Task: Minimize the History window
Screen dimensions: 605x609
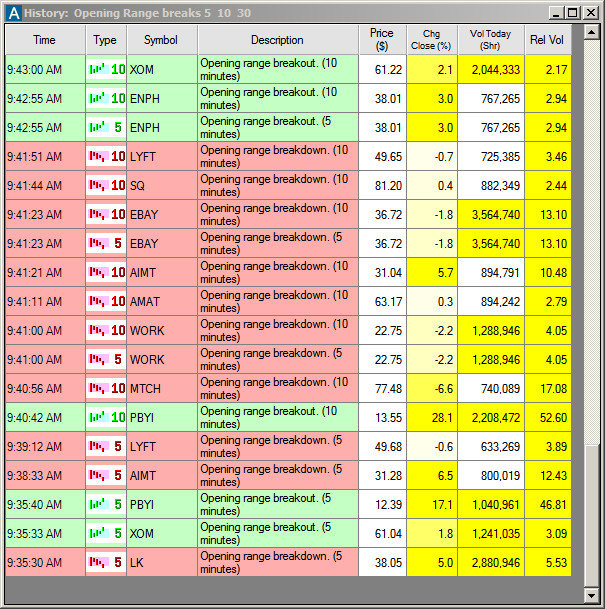Action: tap(556, 13)
